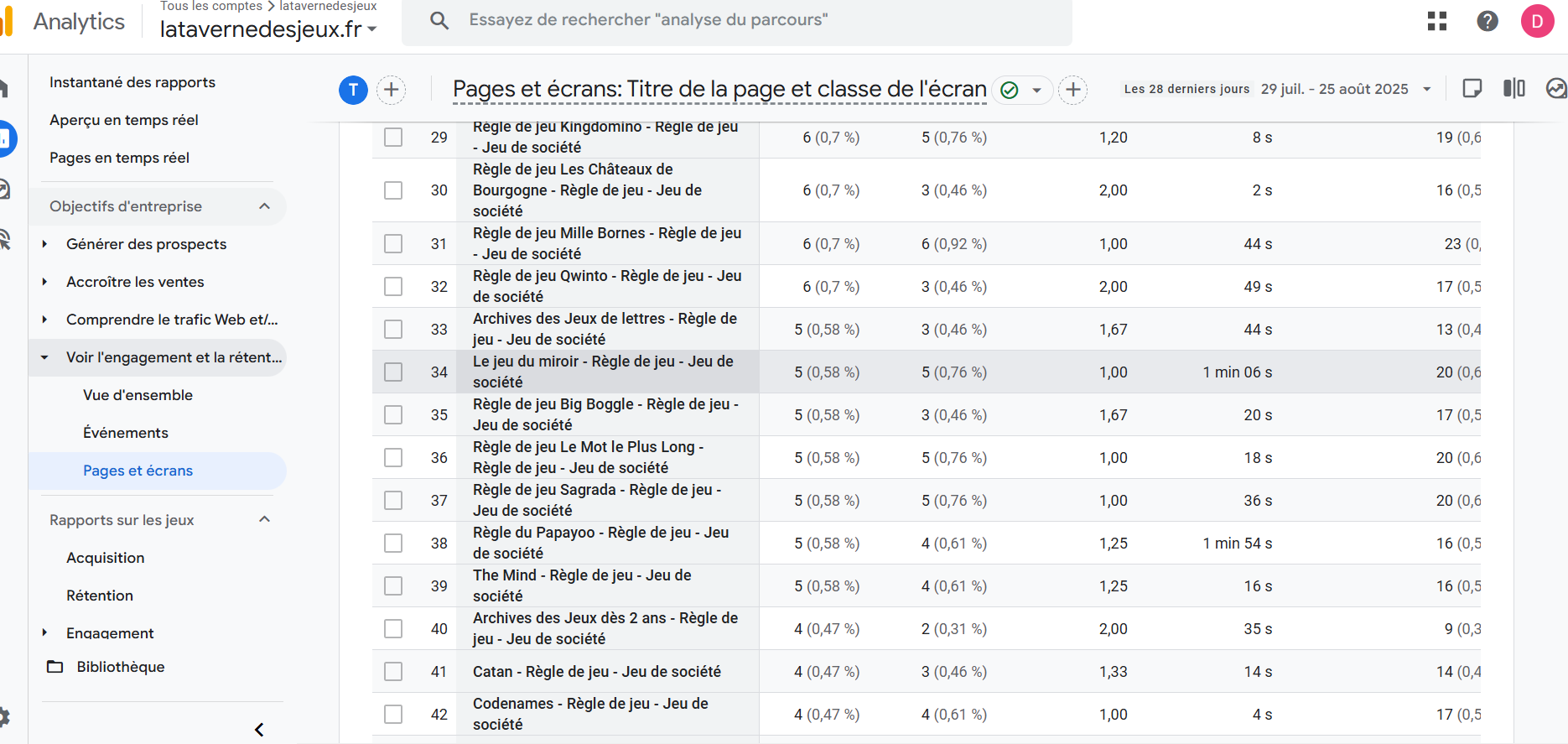The image size is (1568, 744).
Task: Tick the row 34 Le jeu du miroir checkbox
Action: tap(393, 372)
